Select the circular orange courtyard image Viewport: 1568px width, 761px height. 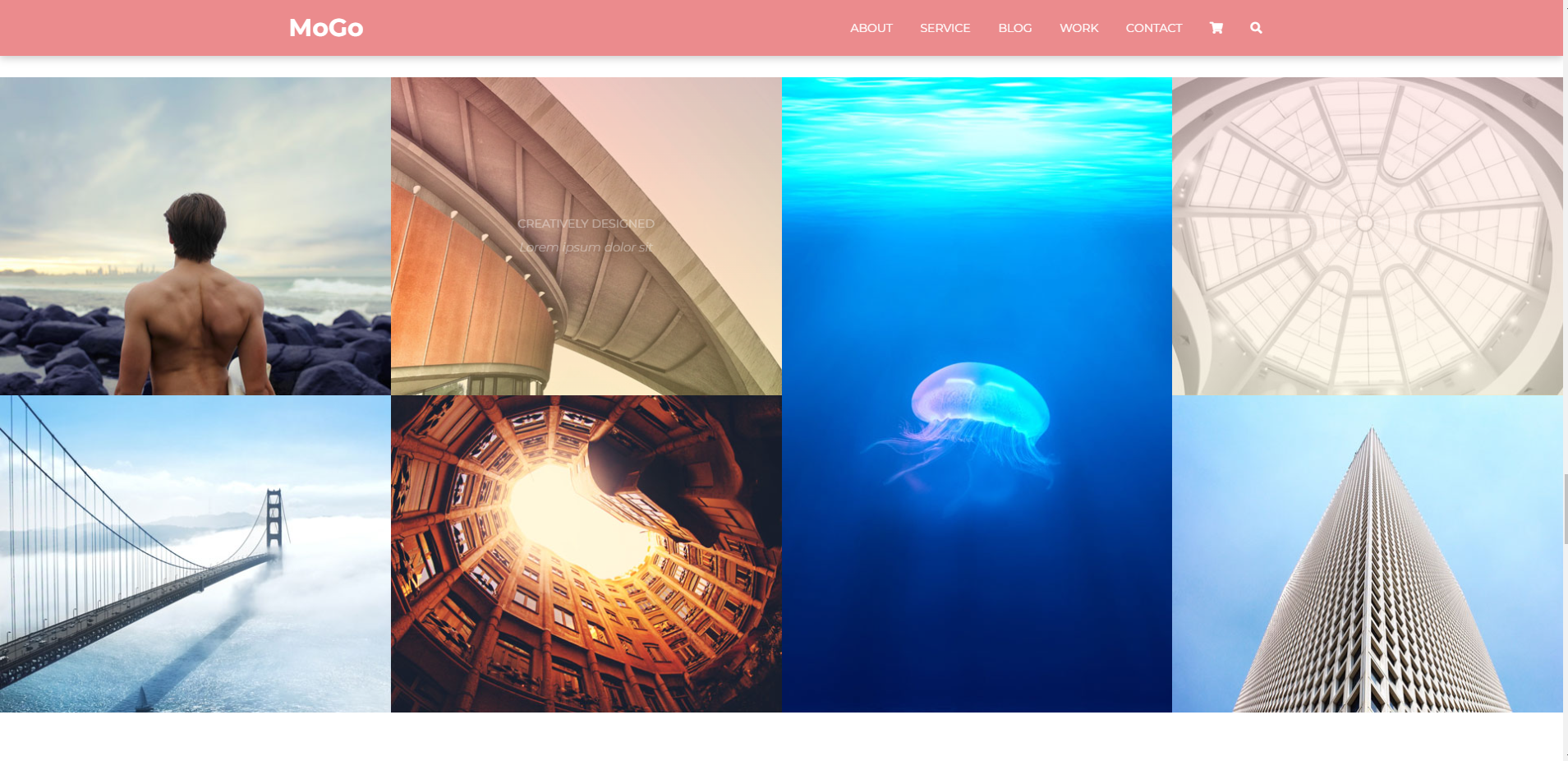586,553
